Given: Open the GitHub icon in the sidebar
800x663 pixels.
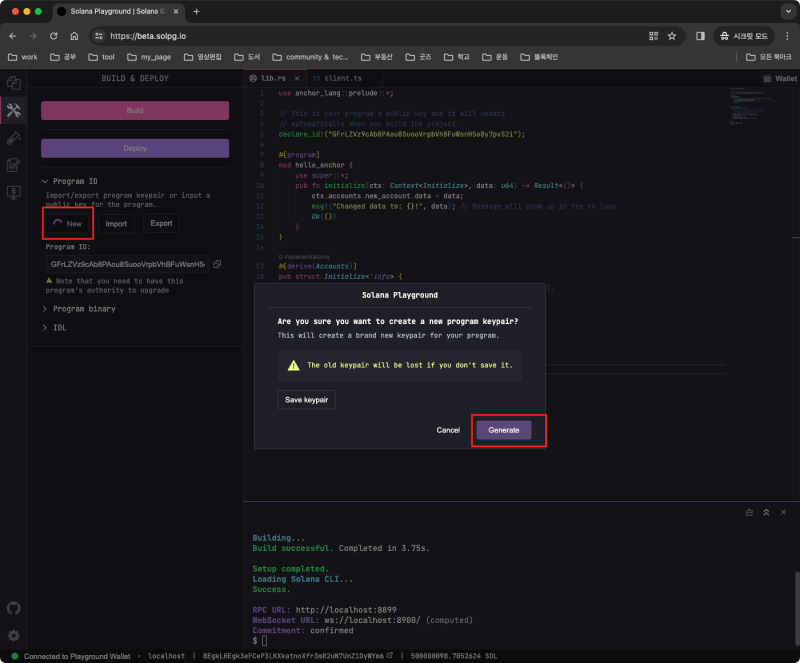Looking at the screenshot, I should pyautogui.click(x=14, y=608).
